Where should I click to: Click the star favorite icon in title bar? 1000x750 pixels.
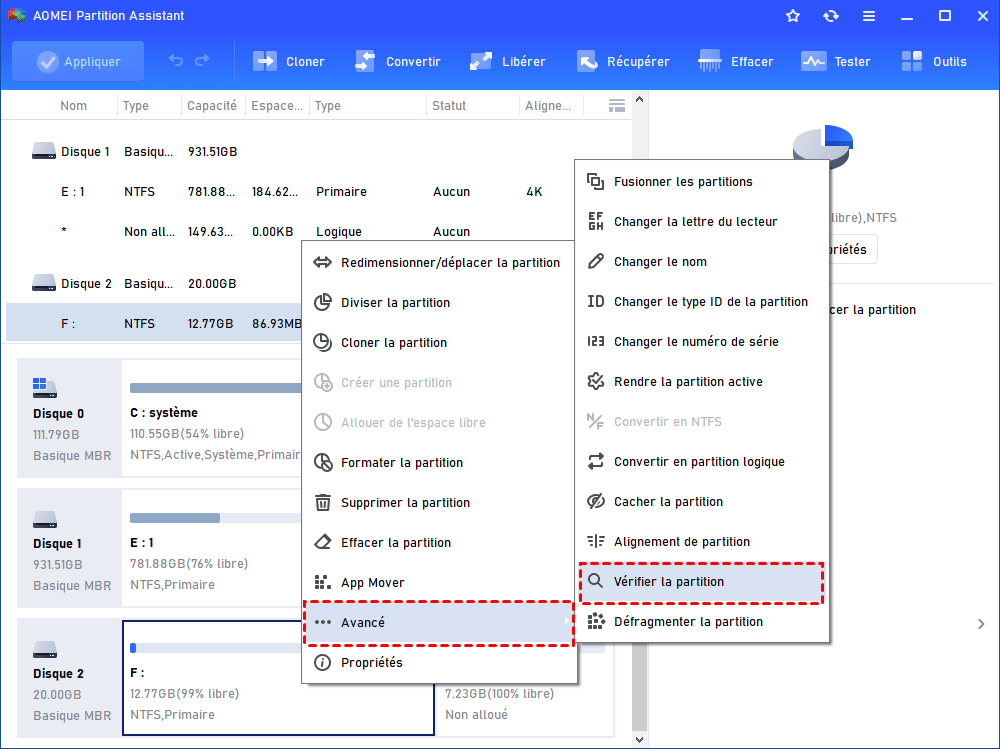click(x=793, y=16)
